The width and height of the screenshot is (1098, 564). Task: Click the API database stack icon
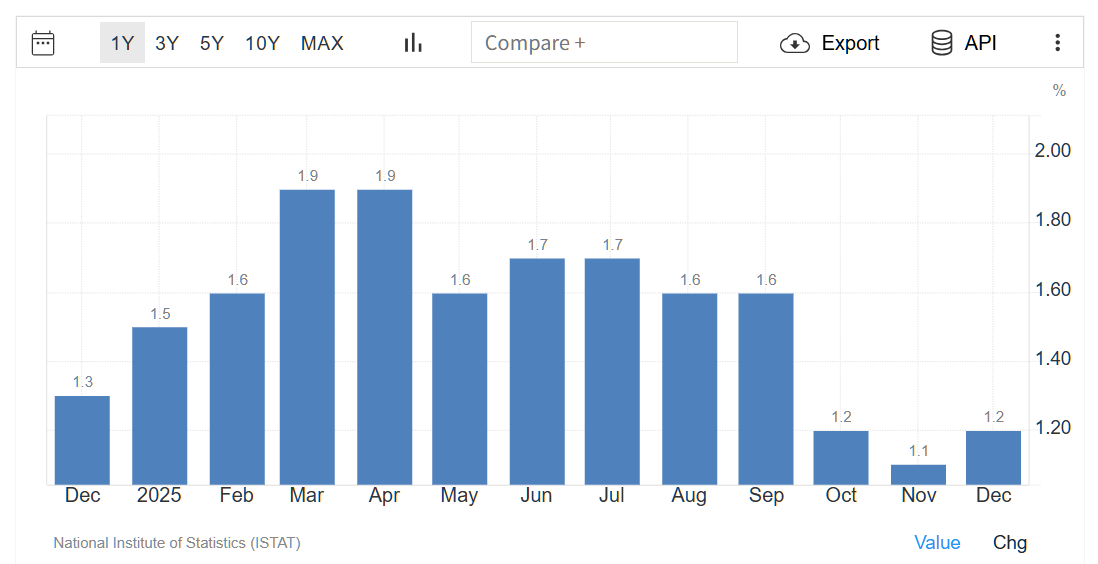tap(941, 43)
